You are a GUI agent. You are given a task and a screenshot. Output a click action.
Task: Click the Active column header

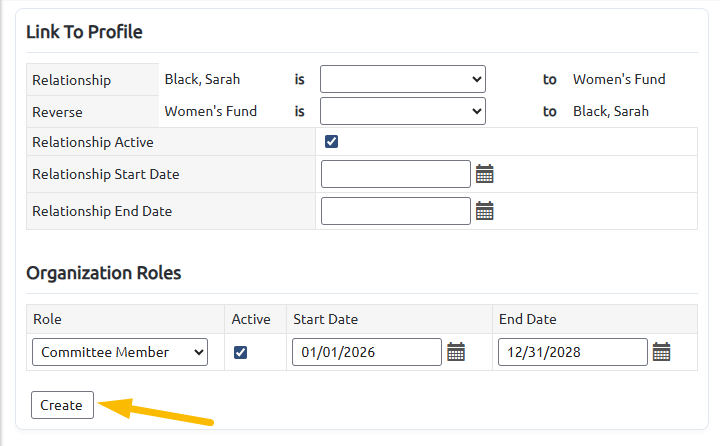click(251, 319)
